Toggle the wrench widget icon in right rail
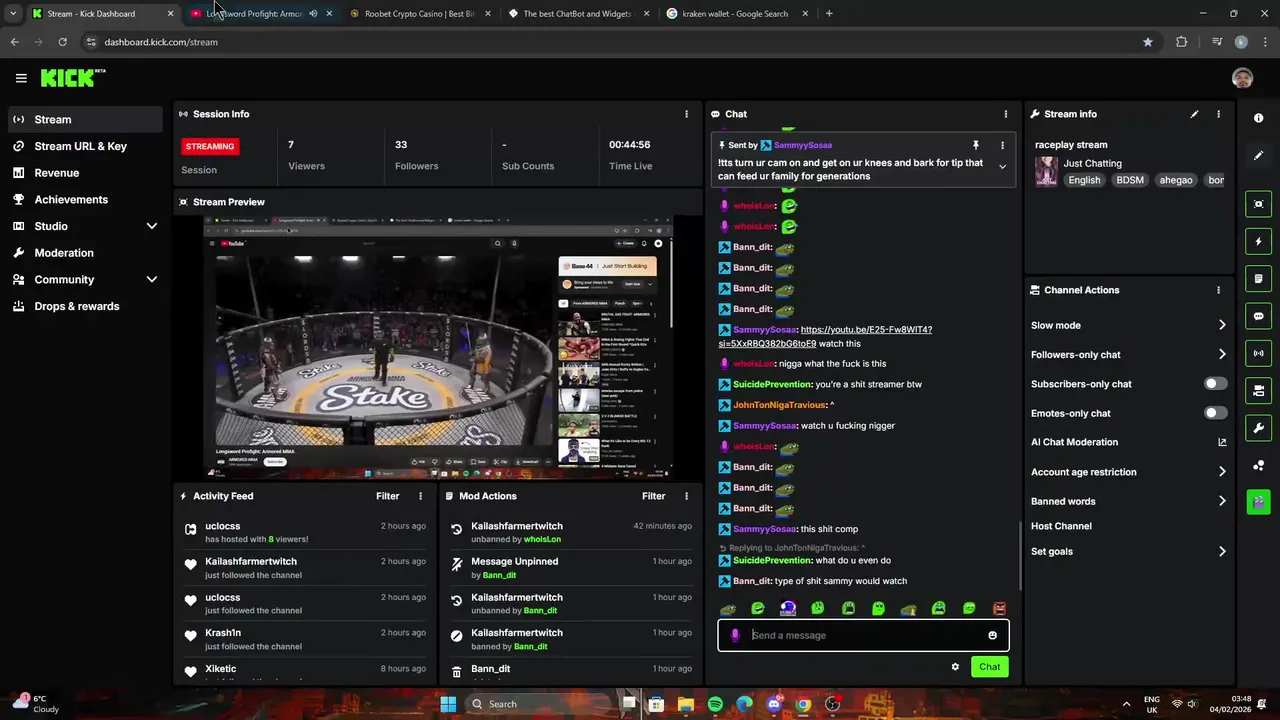The height and width of the screenshot is (720, 1280). tap(1258, 428)
